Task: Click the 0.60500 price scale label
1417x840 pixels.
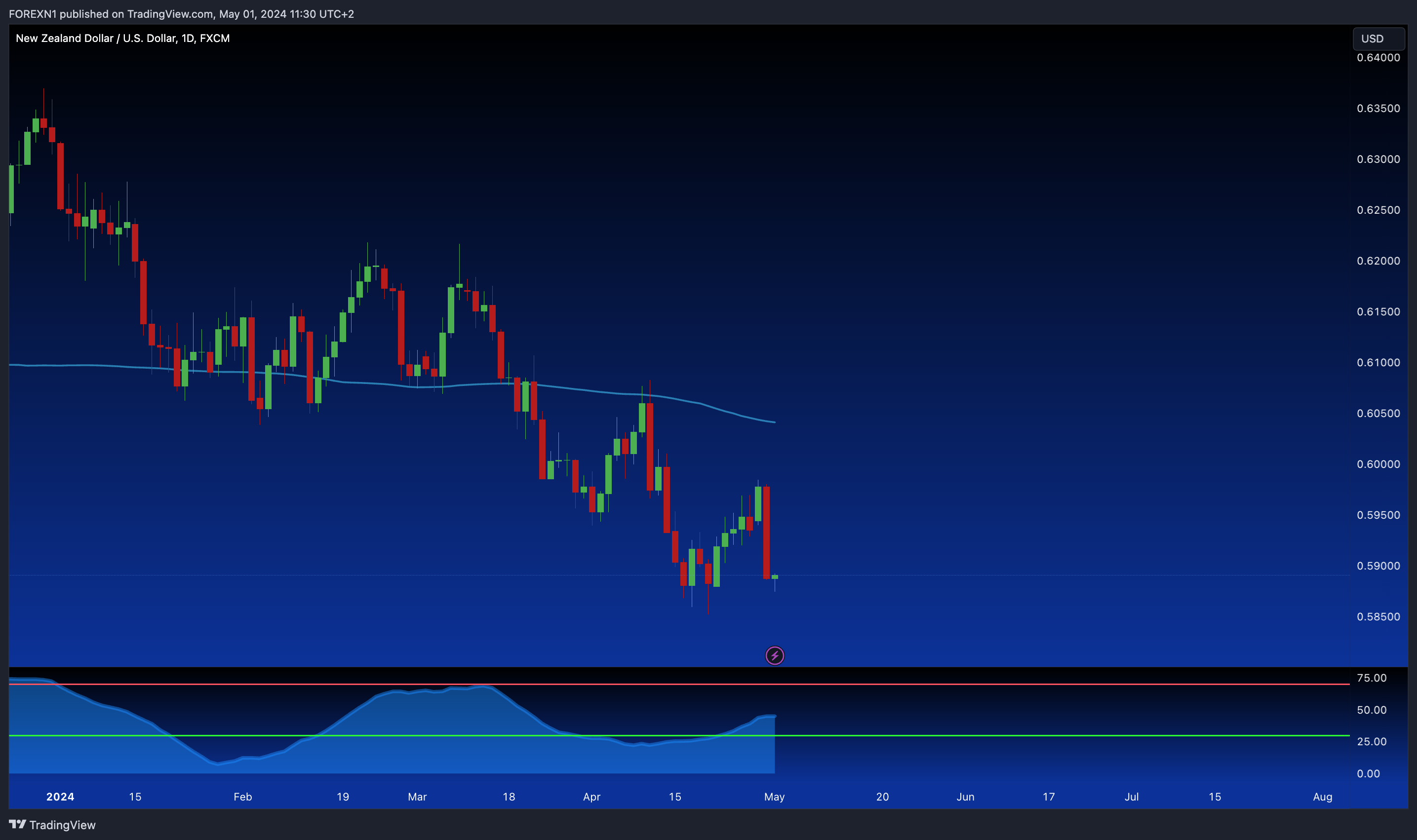Action: pyautogui.click(x=1378, y=413)
